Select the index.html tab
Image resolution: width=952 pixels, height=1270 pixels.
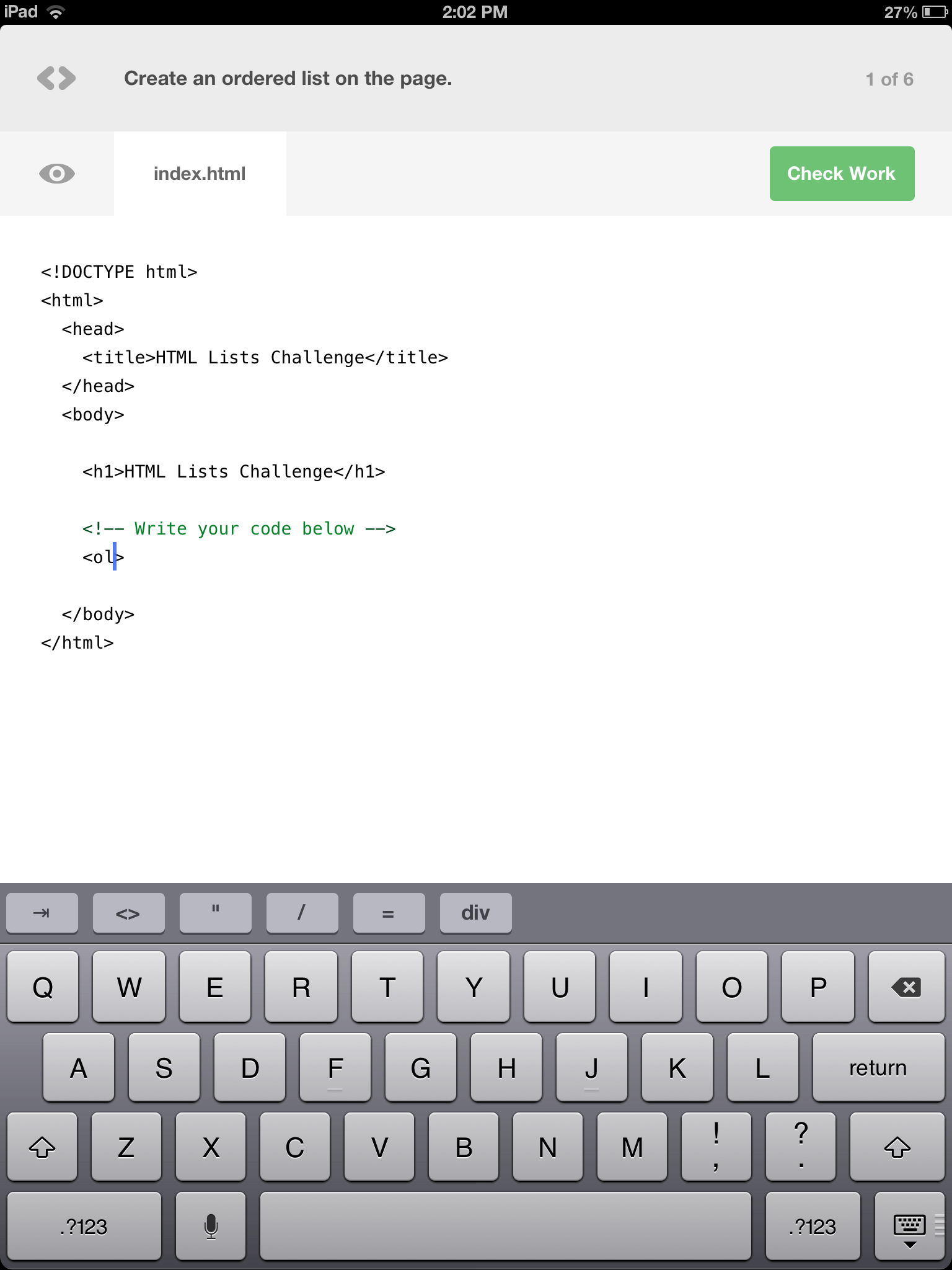coord(200,174)
